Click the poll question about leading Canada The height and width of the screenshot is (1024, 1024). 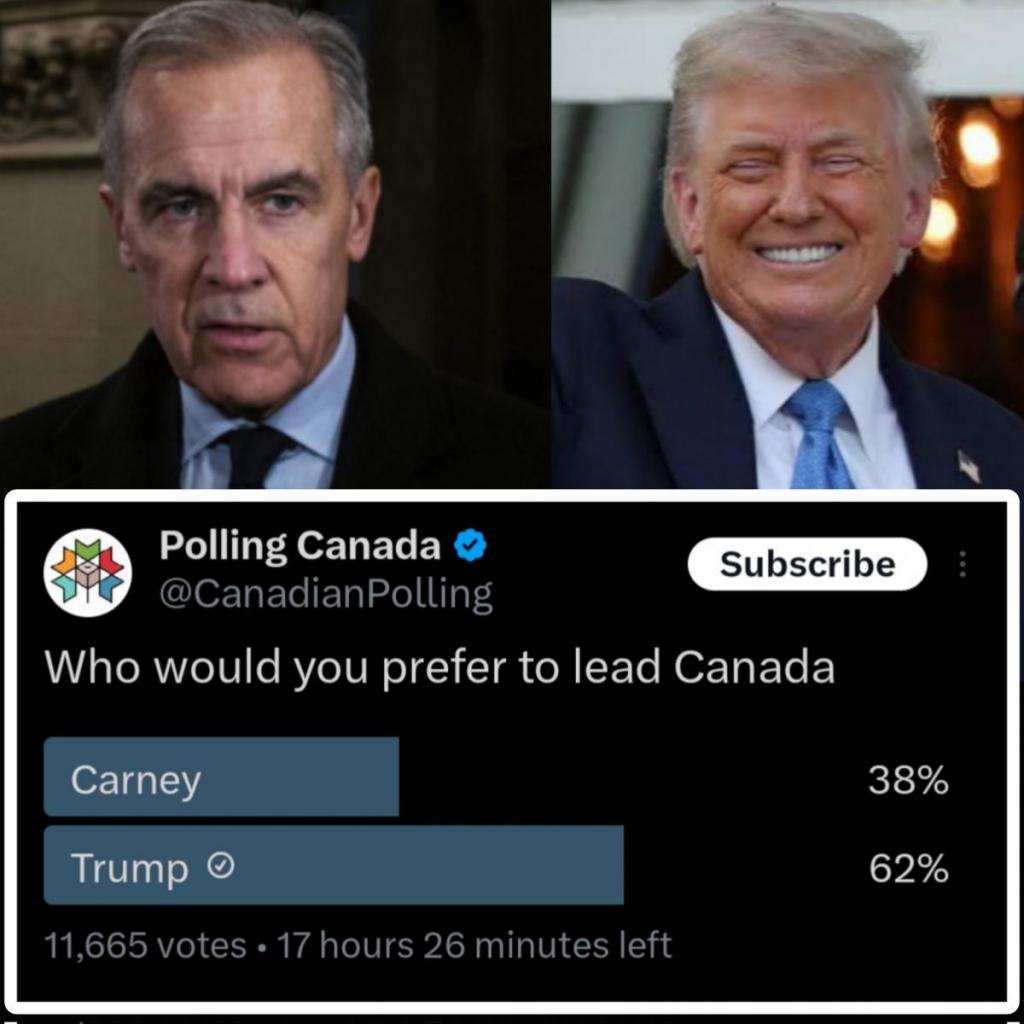(x=439, y=668)
